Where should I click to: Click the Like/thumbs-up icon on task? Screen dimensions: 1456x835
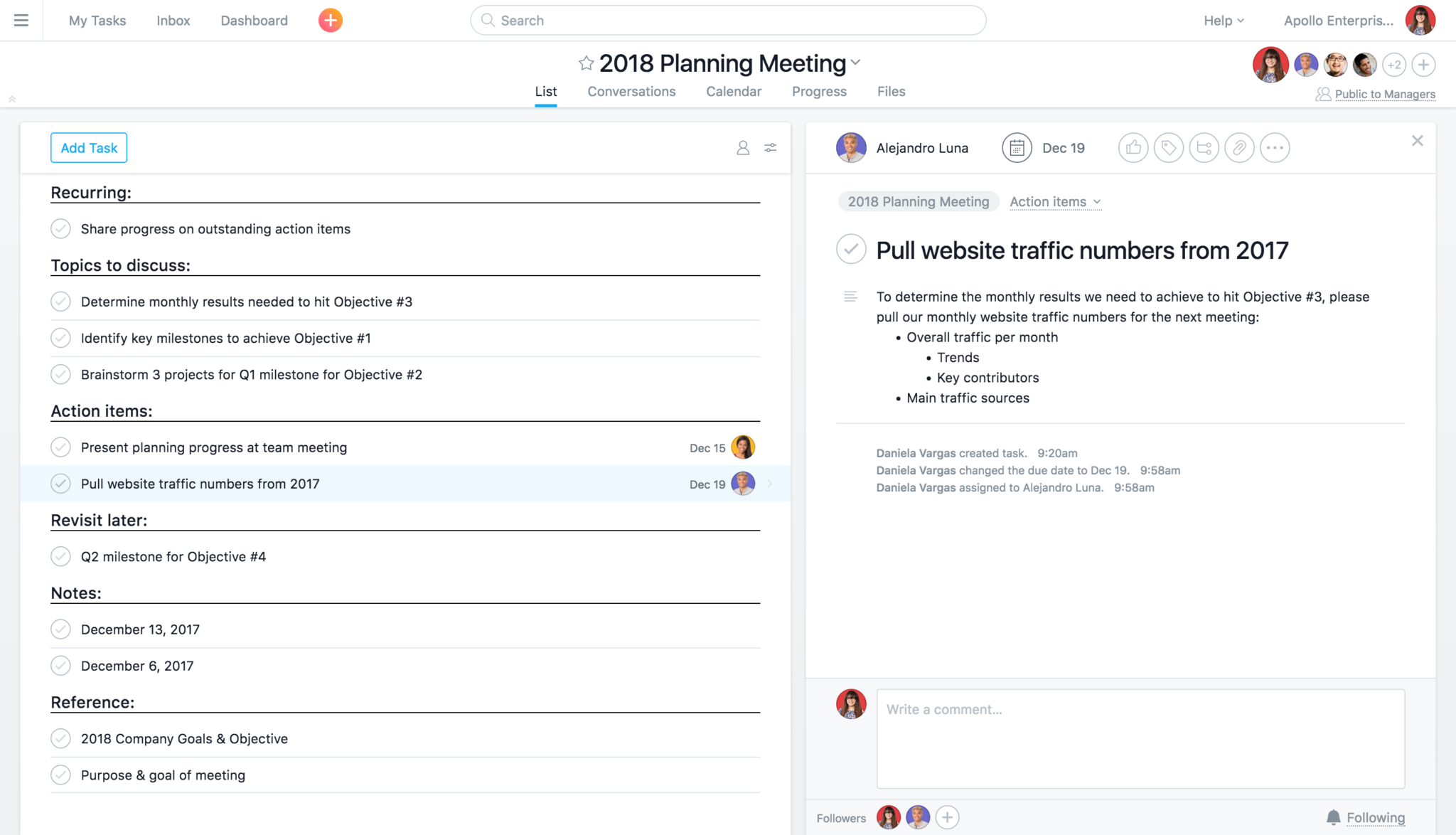tap(1133, 147)
